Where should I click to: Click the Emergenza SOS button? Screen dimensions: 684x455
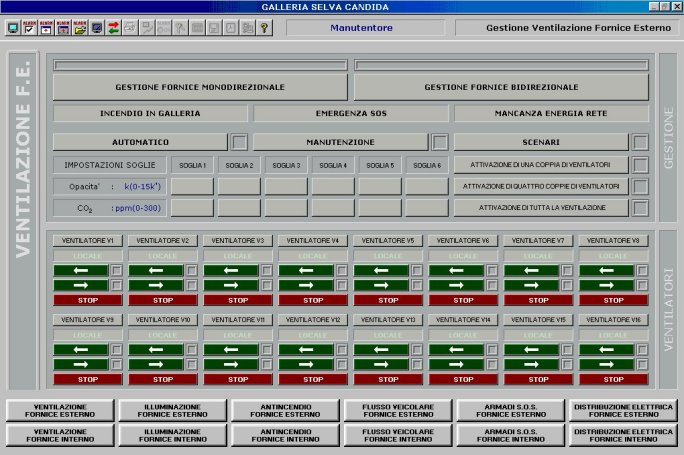[351, 113]
